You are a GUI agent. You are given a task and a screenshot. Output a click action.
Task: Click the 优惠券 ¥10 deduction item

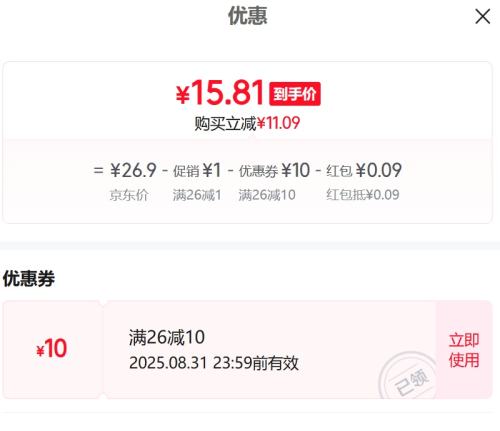[274, 171]
